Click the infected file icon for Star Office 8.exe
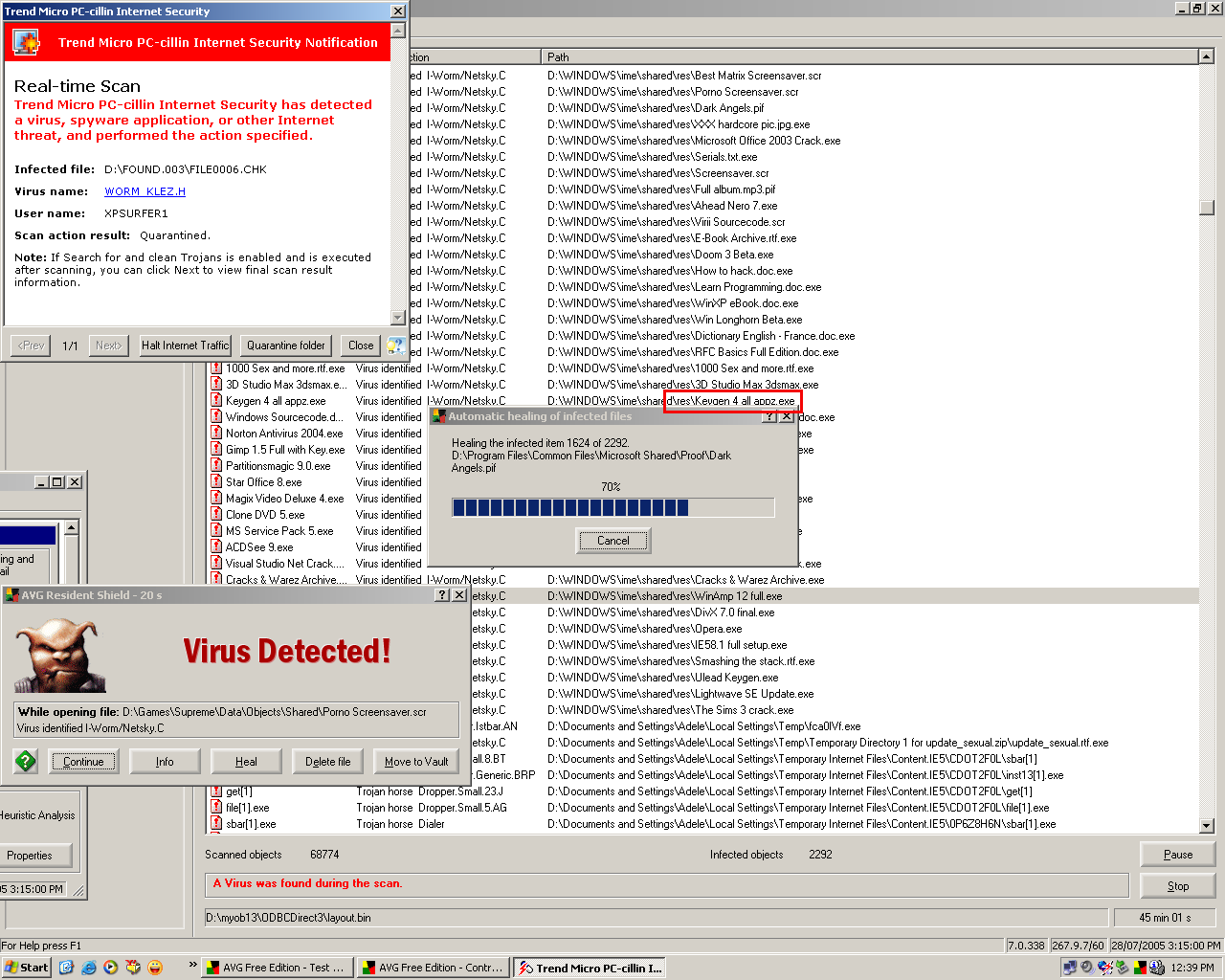 (216, 482)
